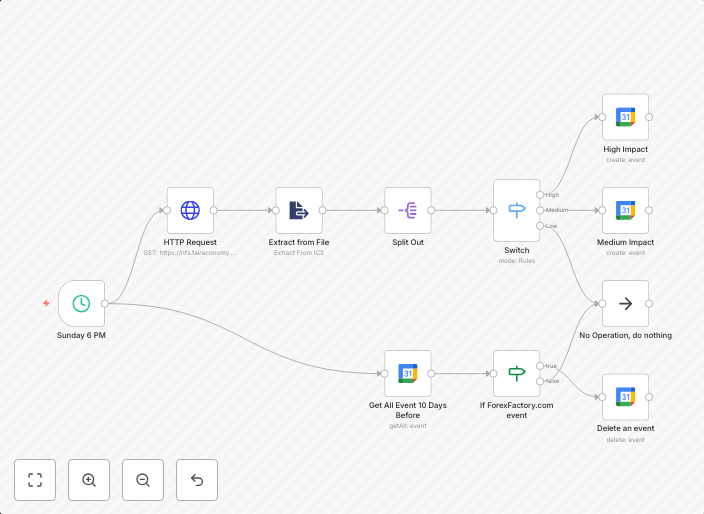This screenshot has height=514, width=704.
Task: Zoom in on the workflow canvas
Action: click(89, 480)
